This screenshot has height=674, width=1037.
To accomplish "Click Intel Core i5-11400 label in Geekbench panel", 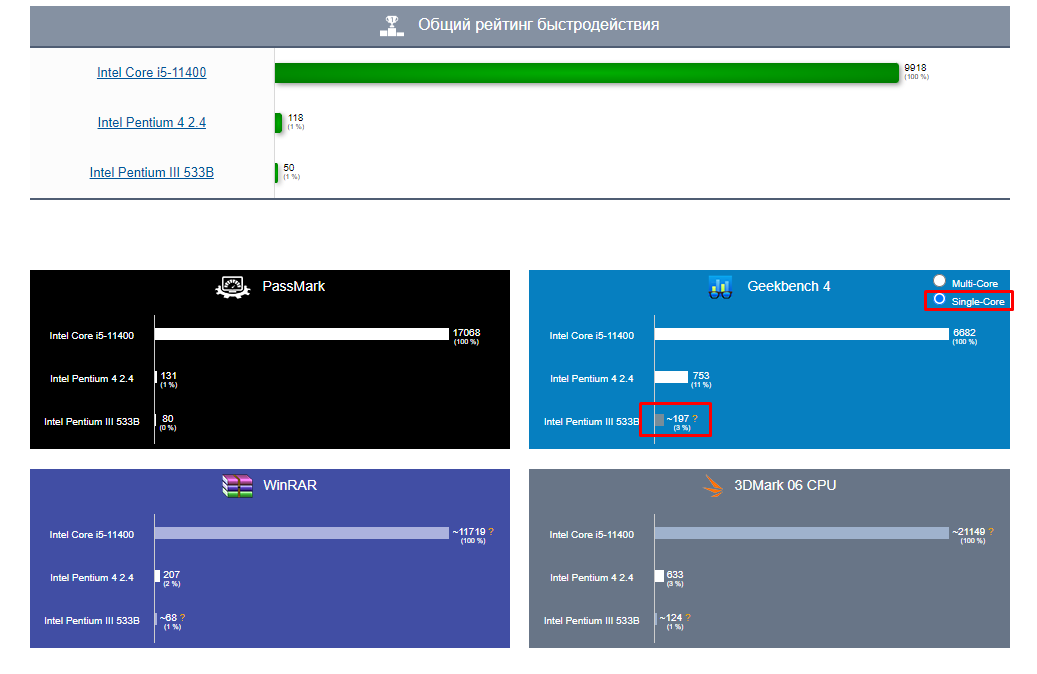I will pyautogui.click(x=592, y=336).
